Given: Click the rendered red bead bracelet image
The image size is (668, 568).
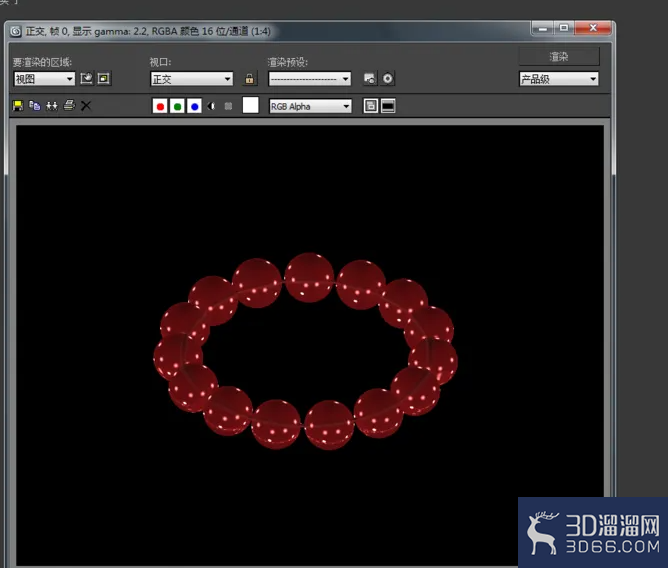Looking at the screenshot, I should pyautogui.click(x=305, y=351).
